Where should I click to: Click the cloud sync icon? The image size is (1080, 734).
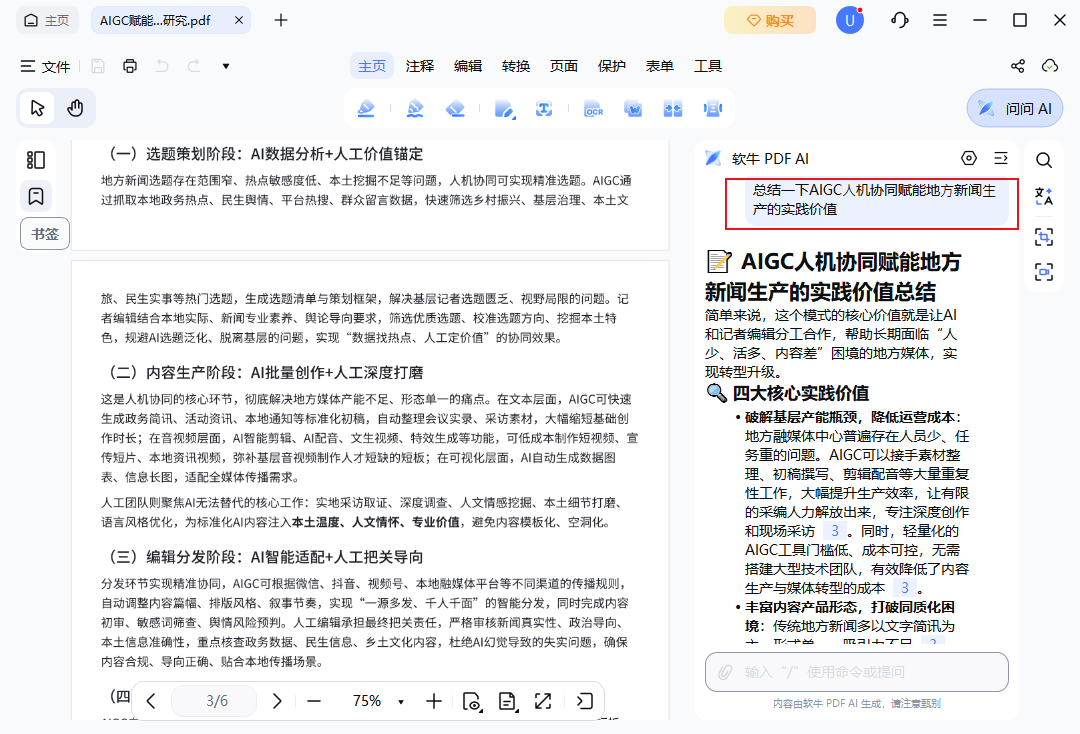(1050, 66)
